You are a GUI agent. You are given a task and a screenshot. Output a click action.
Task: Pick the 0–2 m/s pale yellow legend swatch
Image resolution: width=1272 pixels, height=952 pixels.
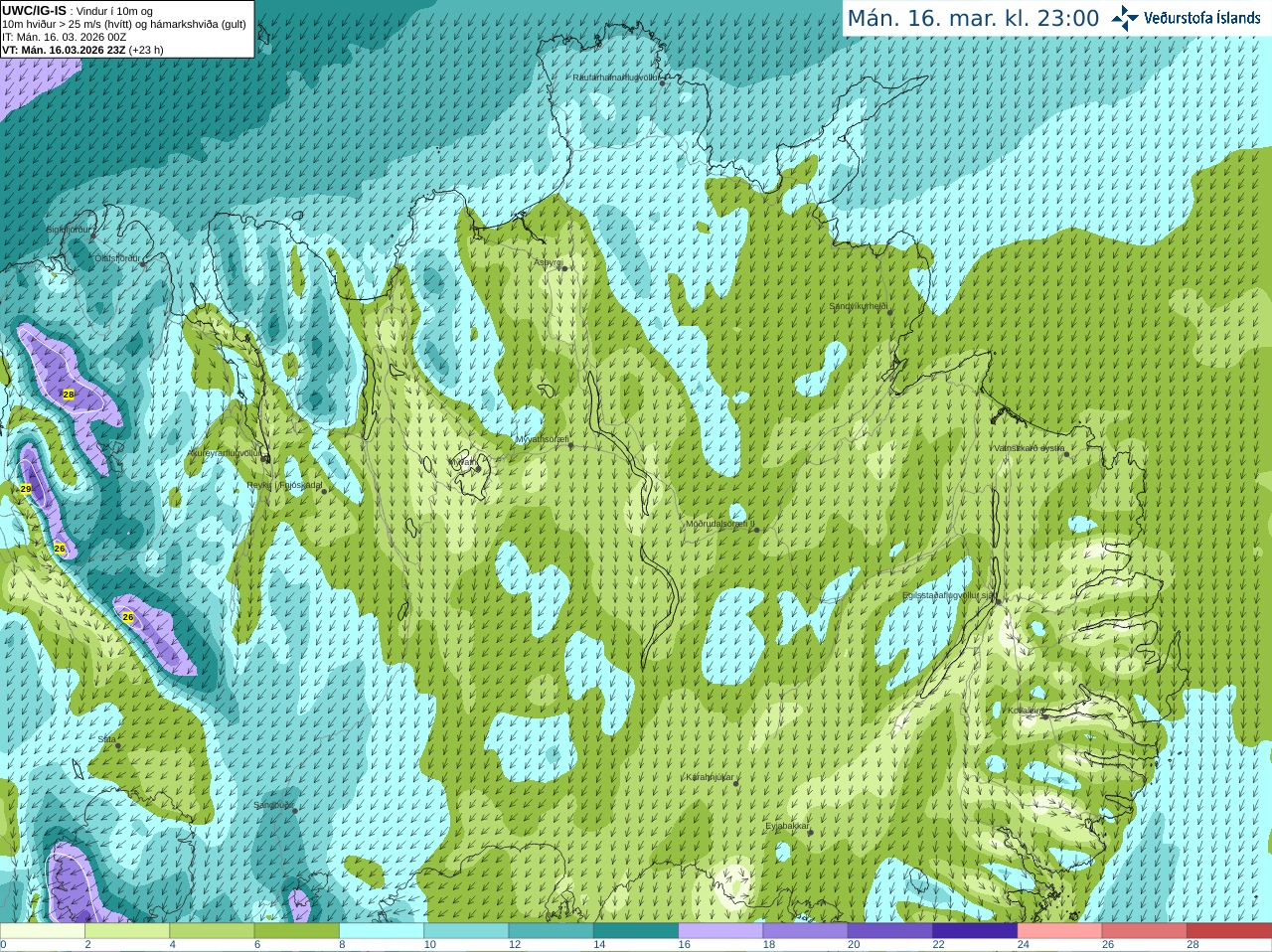(43, 931)
